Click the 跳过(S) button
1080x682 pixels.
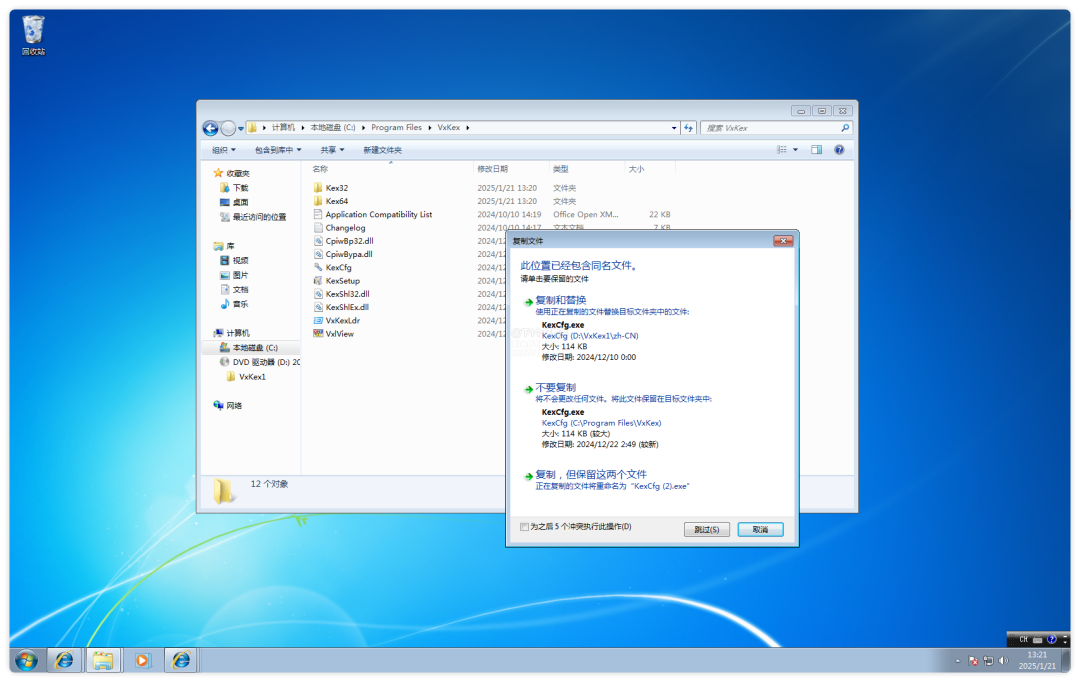point(706,529)
